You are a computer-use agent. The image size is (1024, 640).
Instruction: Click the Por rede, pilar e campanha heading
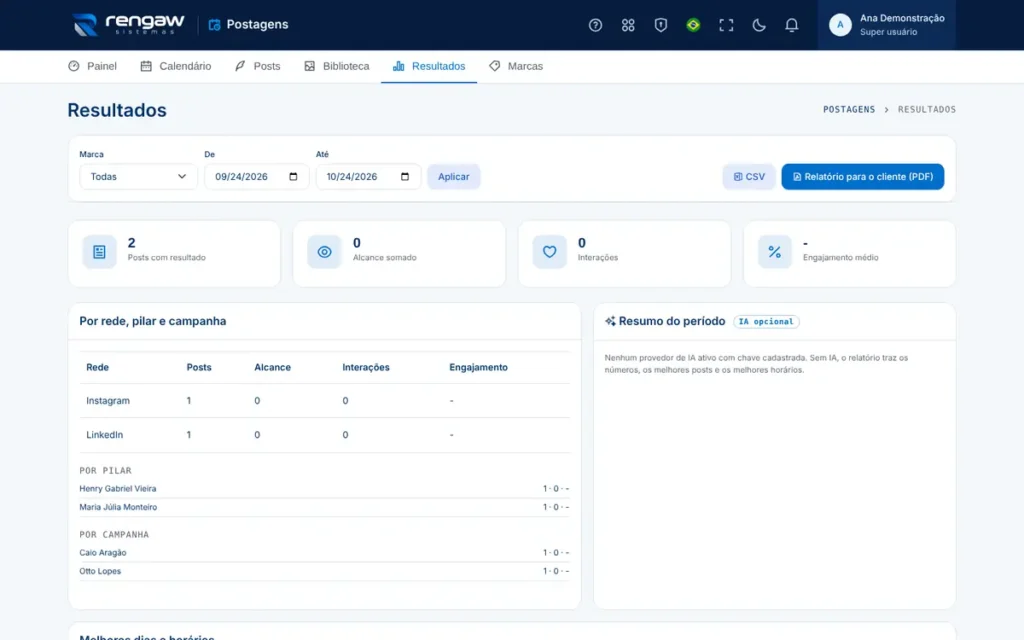pos(153,321)
